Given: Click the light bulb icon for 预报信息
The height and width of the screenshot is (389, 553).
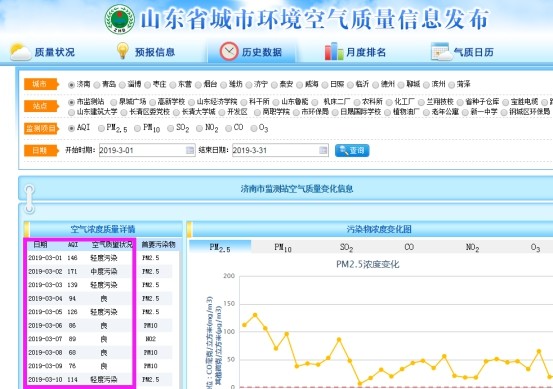Looking at the screenshot, I should click(122, 51).
